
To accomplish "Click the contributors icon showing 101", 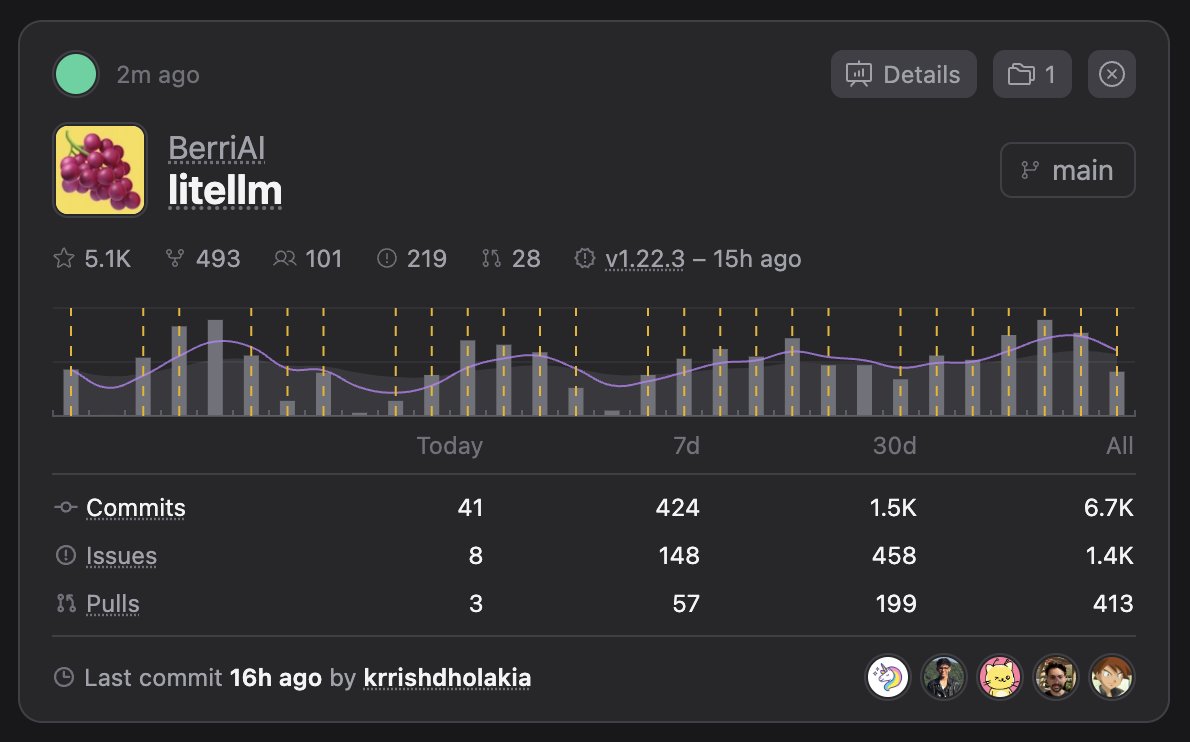I will click(x=285, y=259).
